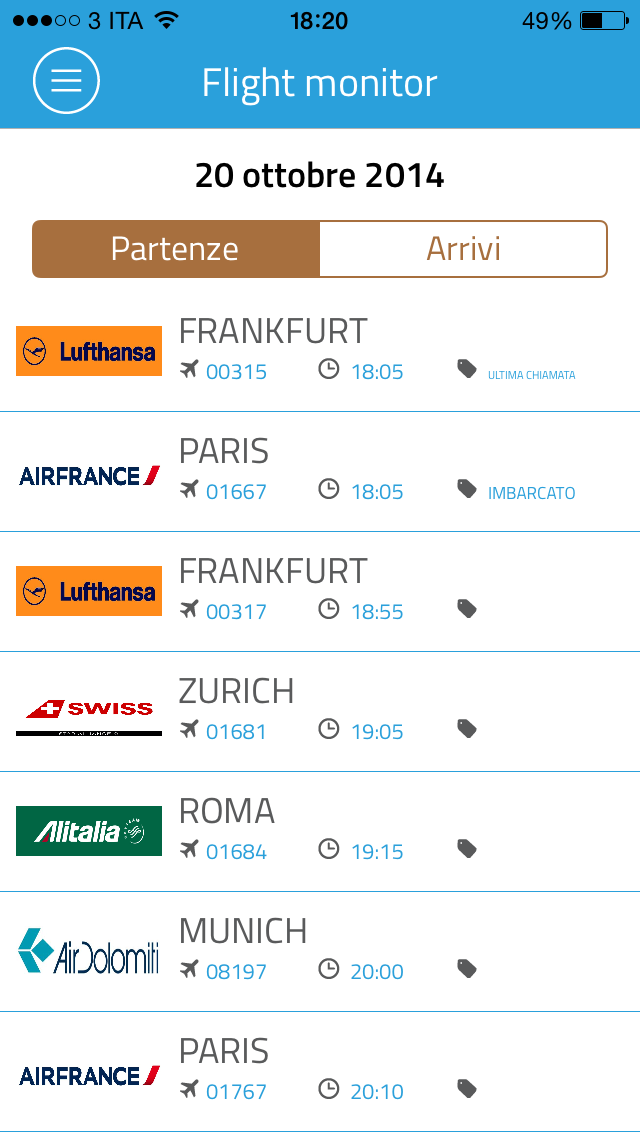Open the ULTIMA CHIAMATA status label
The width and height of the screenshot is (640, 1136).
click(x=530, y=373)
